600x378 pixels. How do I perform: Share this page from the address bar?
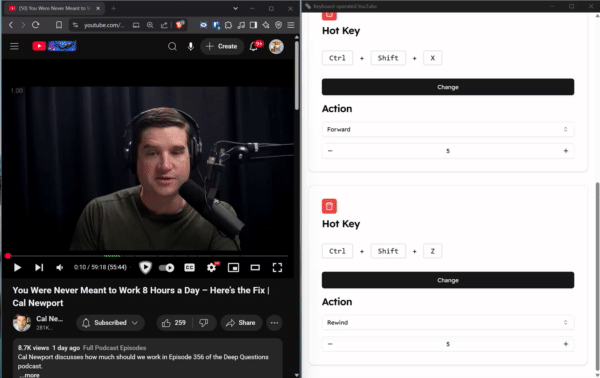(164, 25)
